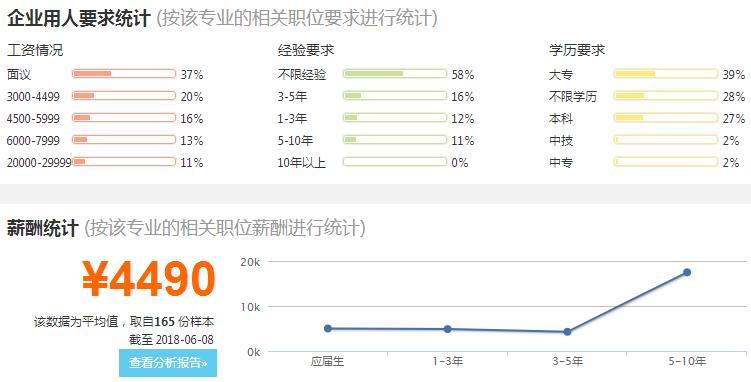Click the 中技 education label
The height and width of the screenshot is (382, 751).
click(x=561, y=141)
